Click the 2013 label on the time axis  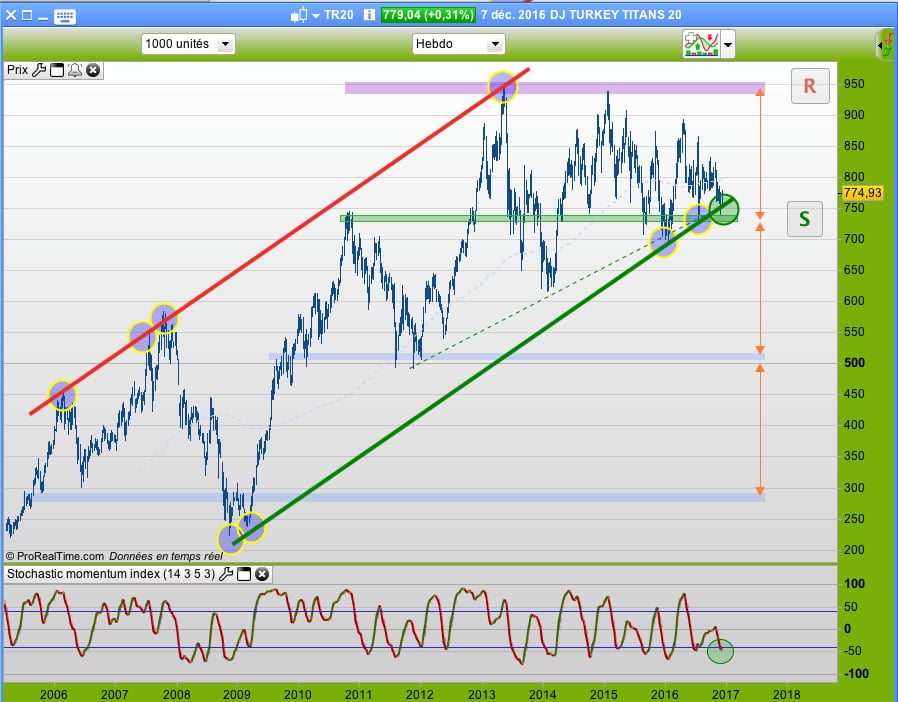pyautogui.click(x=481, y=695)
